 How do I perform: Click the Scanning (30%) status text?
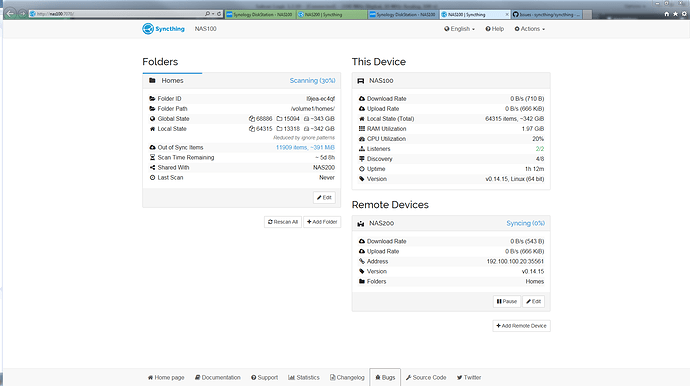coord(312,81)
